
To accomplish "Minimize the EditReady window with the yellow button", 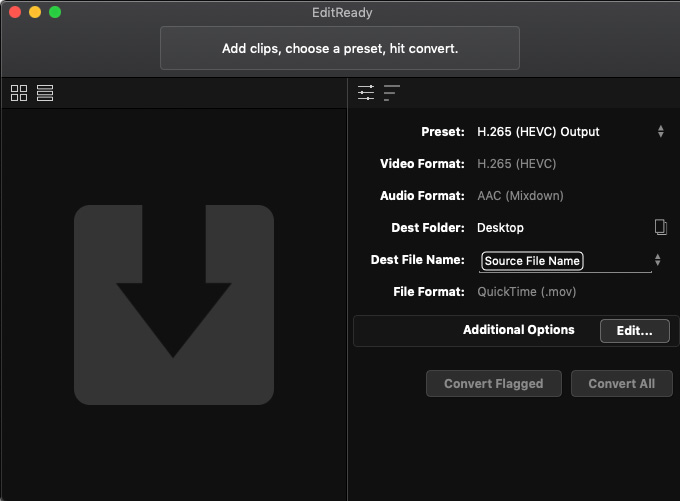I will pyautogui.click(x=35, y=12).
